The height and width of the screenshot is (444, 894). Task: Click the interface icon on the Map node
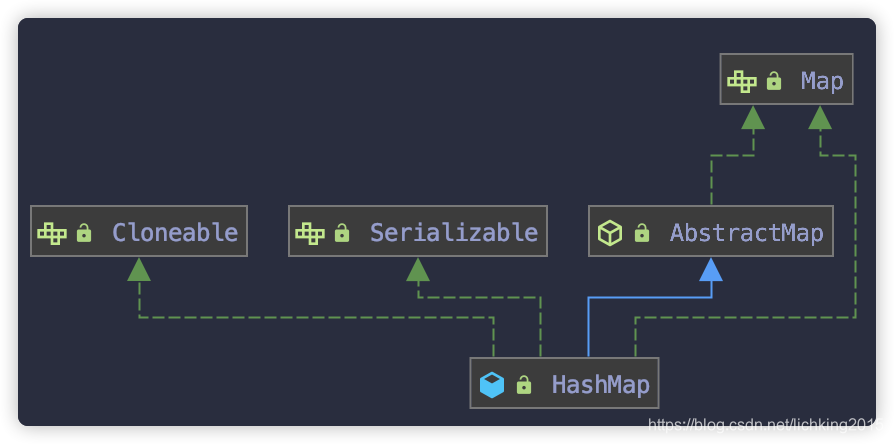click(742, 82)
